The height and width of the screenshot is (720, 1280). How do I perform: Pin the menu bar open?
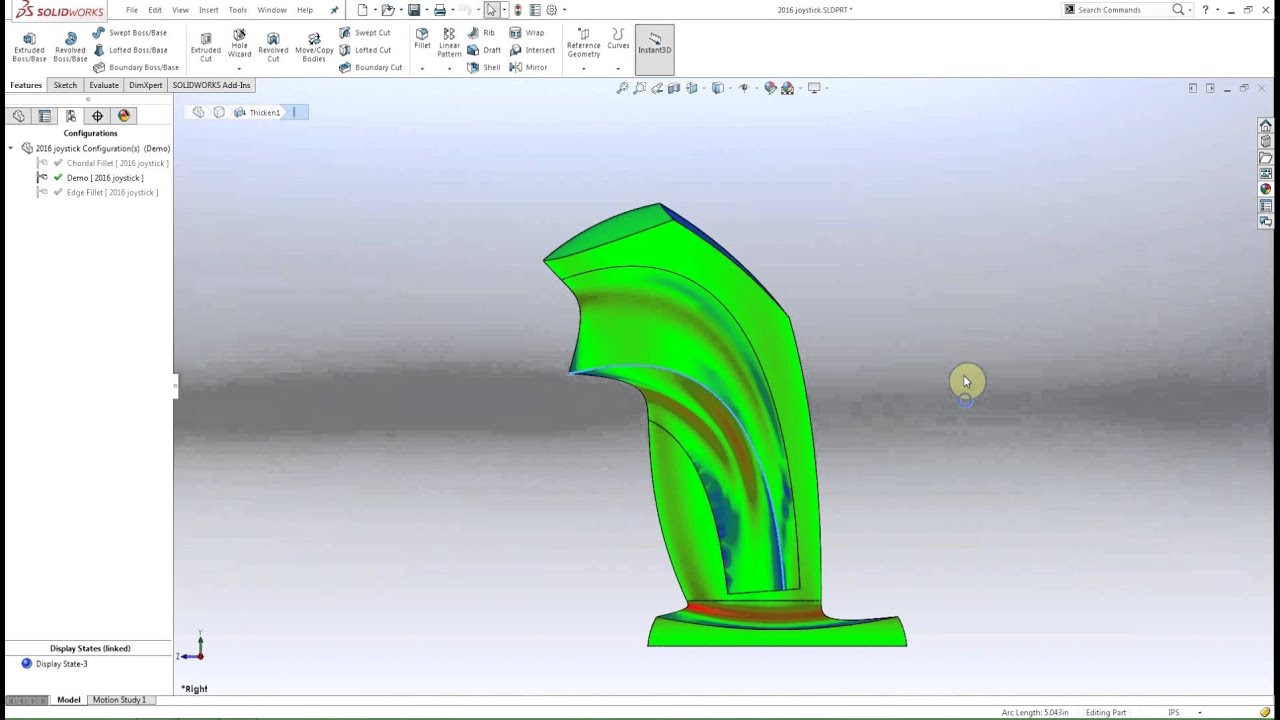tap(334, 10)
